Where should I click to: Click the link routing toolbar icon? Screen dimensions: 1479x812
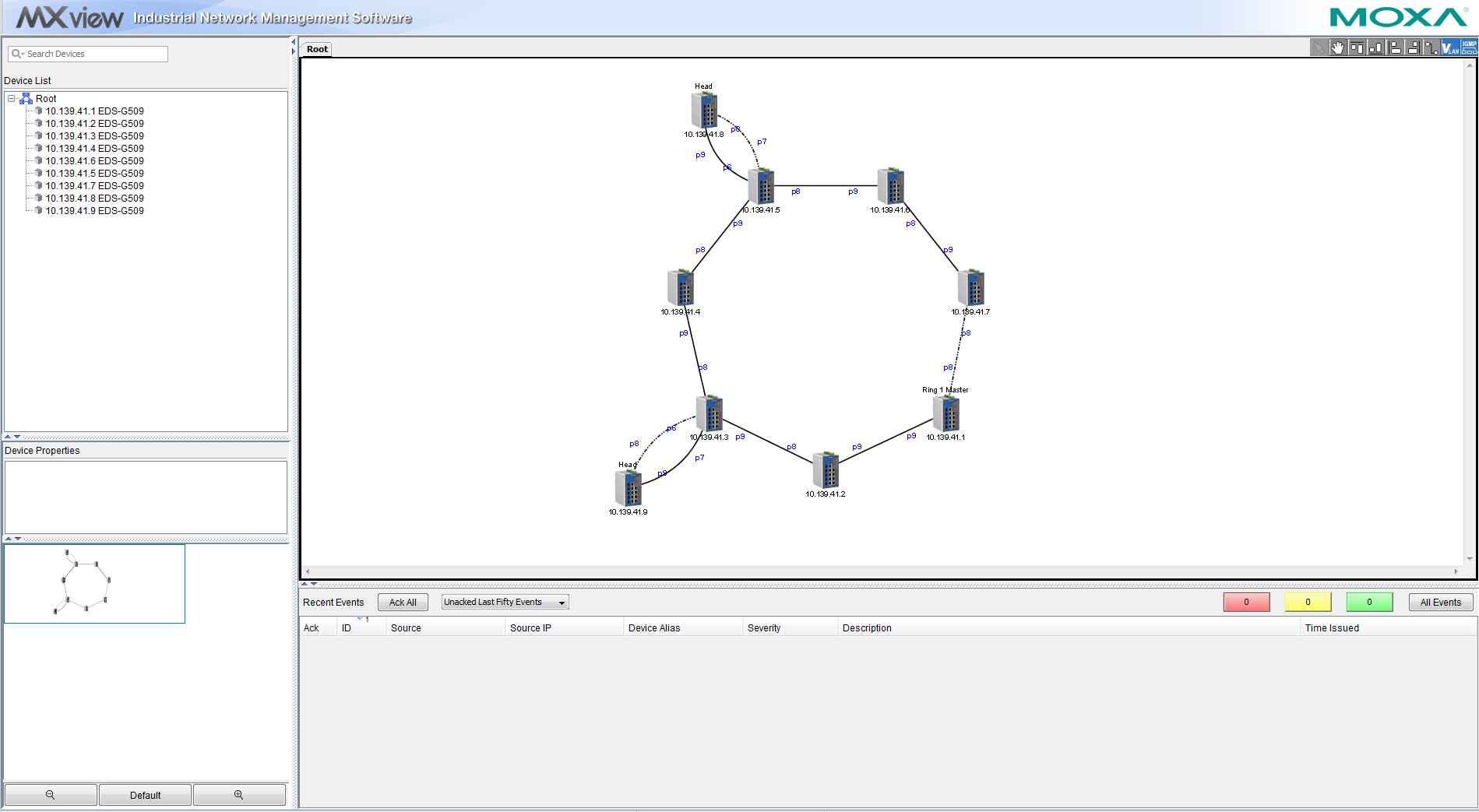(x=1431, y=48)
